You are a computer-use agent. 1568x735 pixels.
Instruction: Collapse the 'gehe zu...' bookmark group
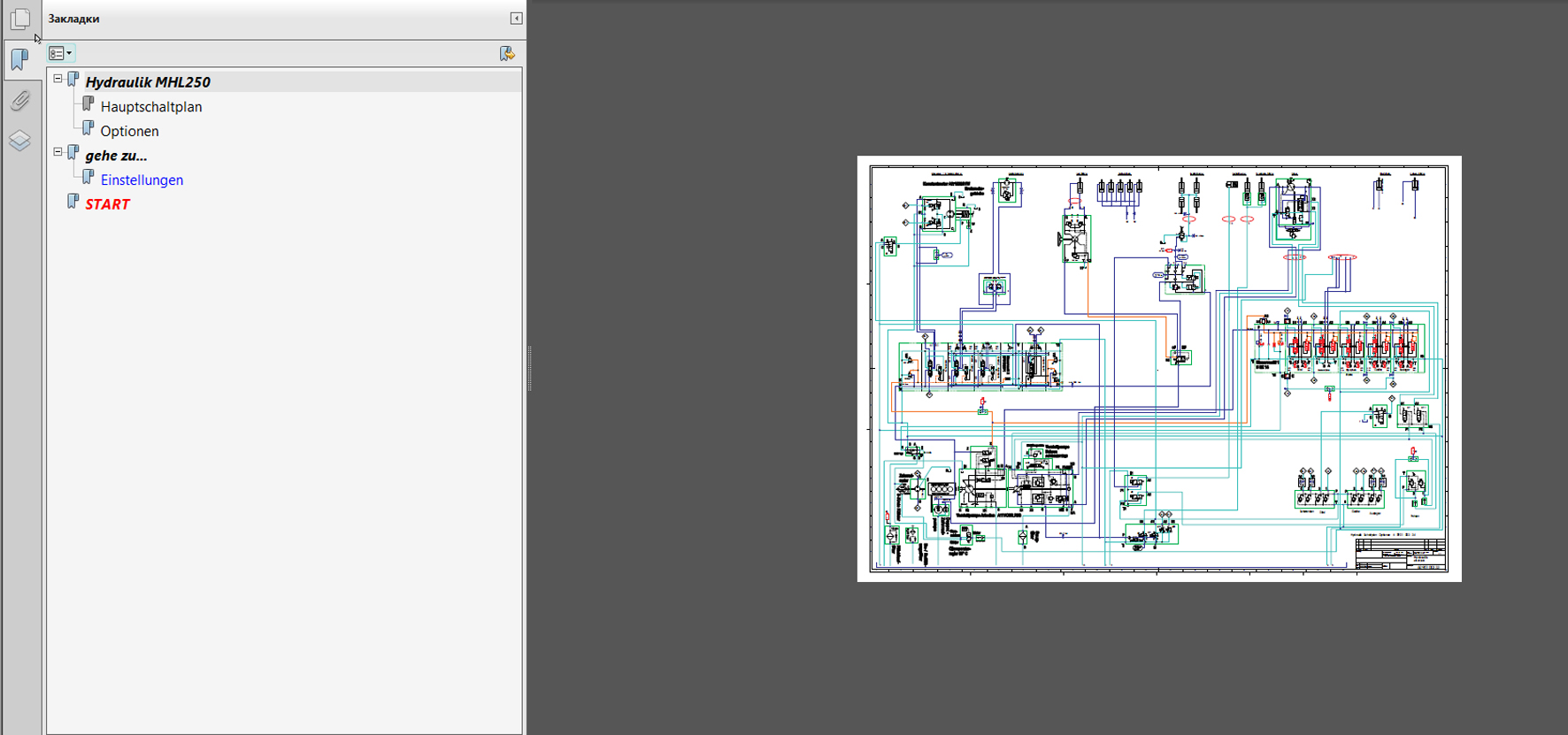click(x=58, y=152)
